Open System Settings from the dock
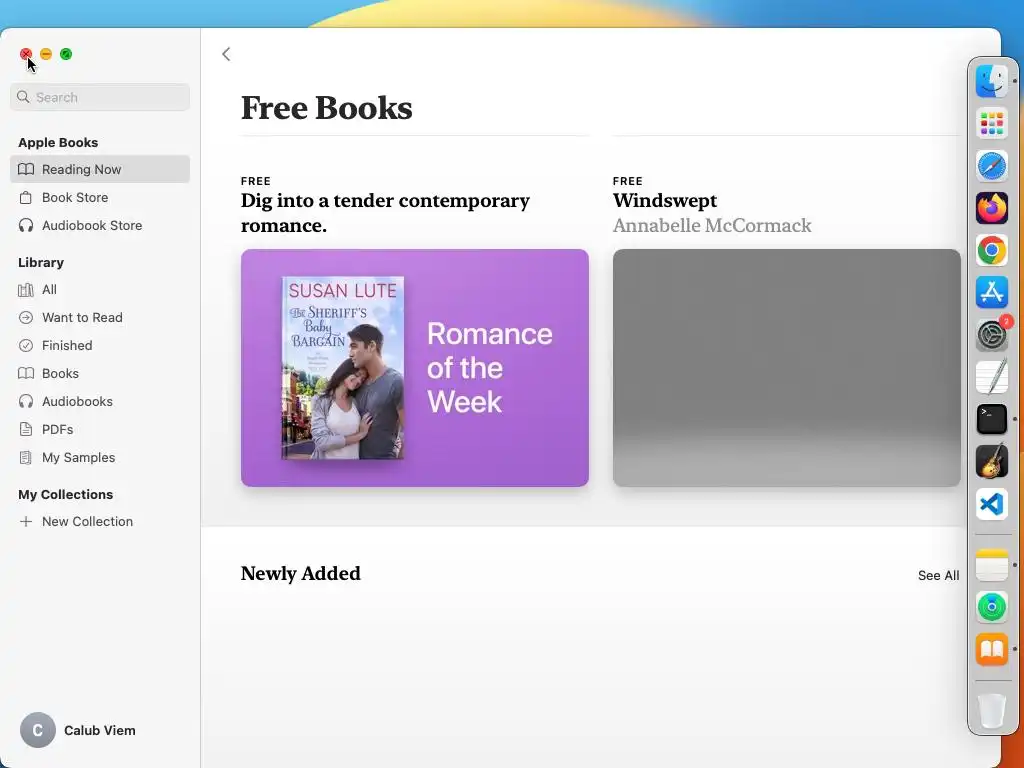Viewport: 1024px width, 768px height. click(x=992, y=335)
